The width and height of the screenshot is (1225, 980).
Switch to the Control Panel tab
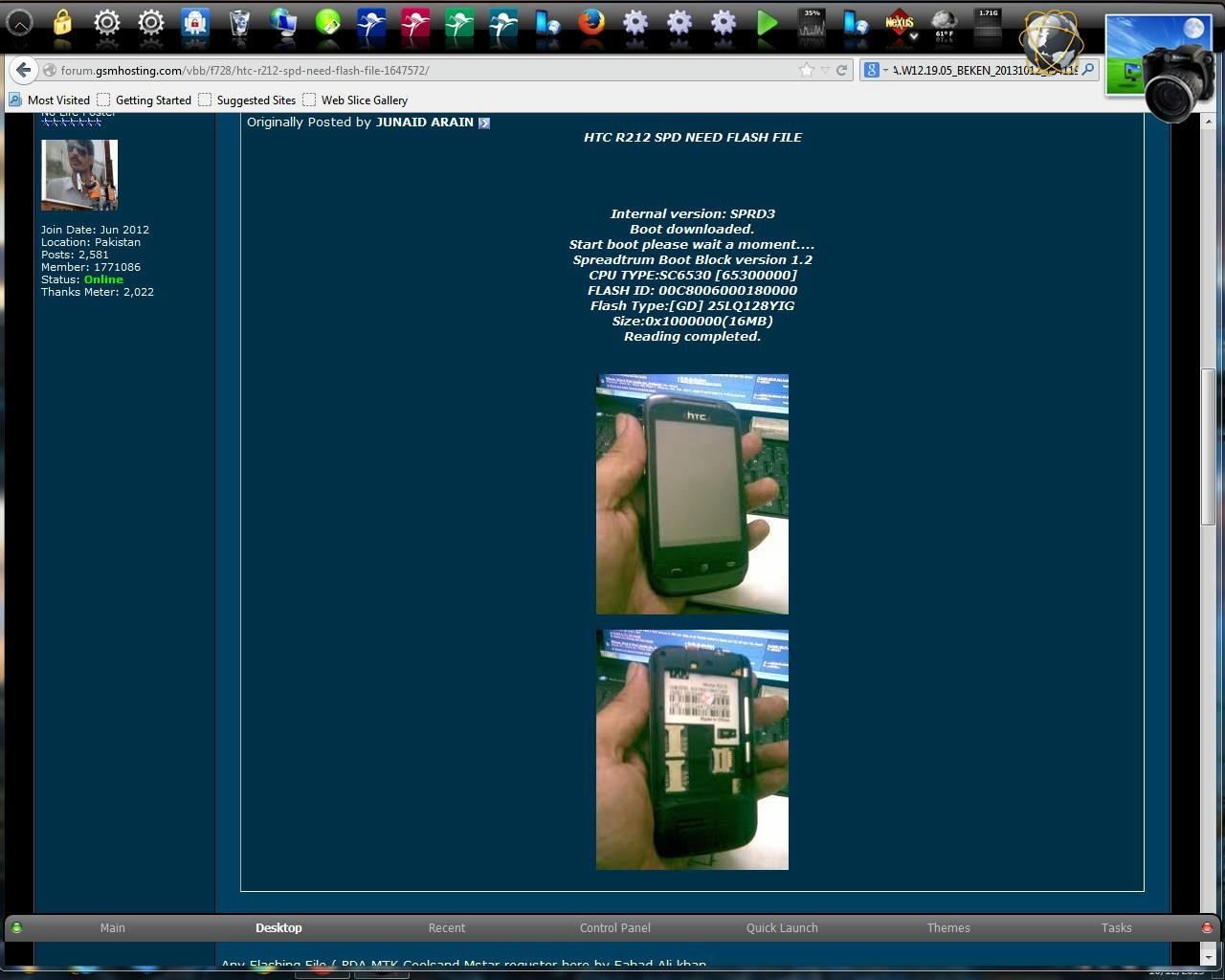(x=614, y=927)
